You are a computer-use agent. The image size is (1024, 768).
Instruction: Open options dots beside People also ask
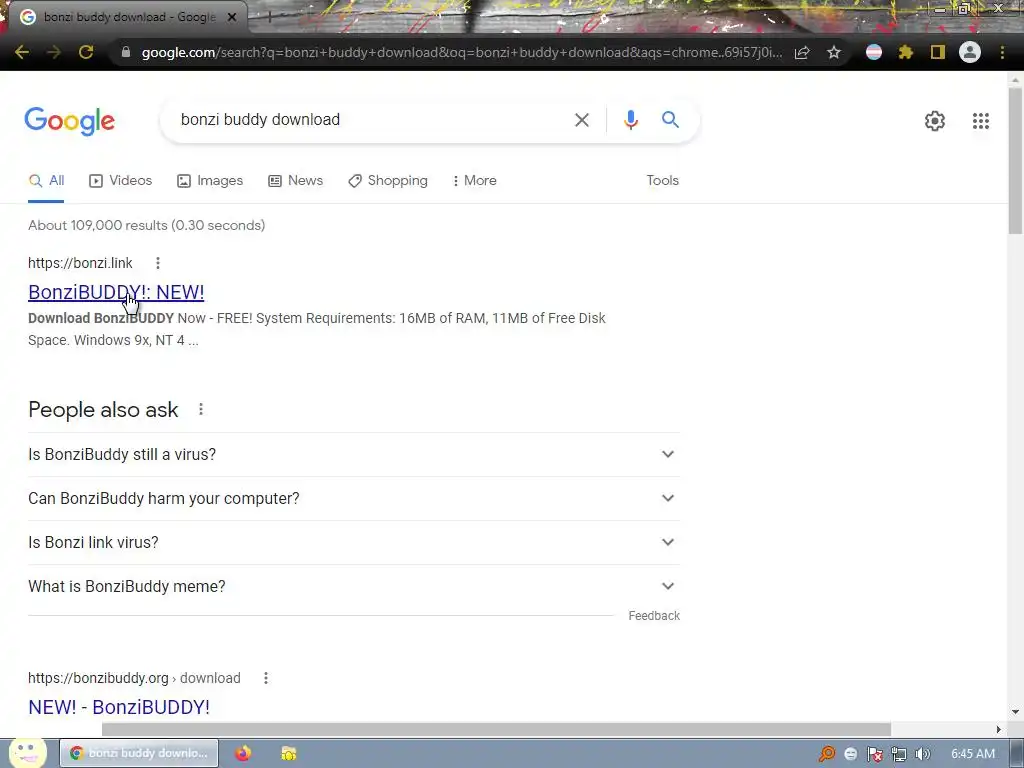click(201, 409)
